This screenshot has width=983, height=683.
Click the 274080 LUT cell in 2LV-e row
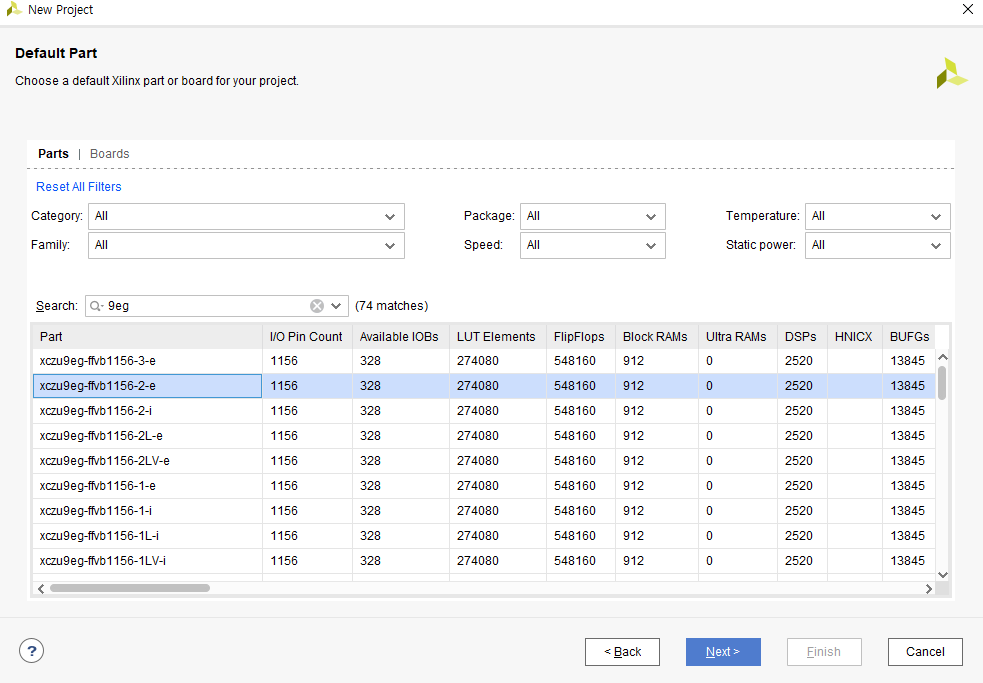tap(498, 461)
